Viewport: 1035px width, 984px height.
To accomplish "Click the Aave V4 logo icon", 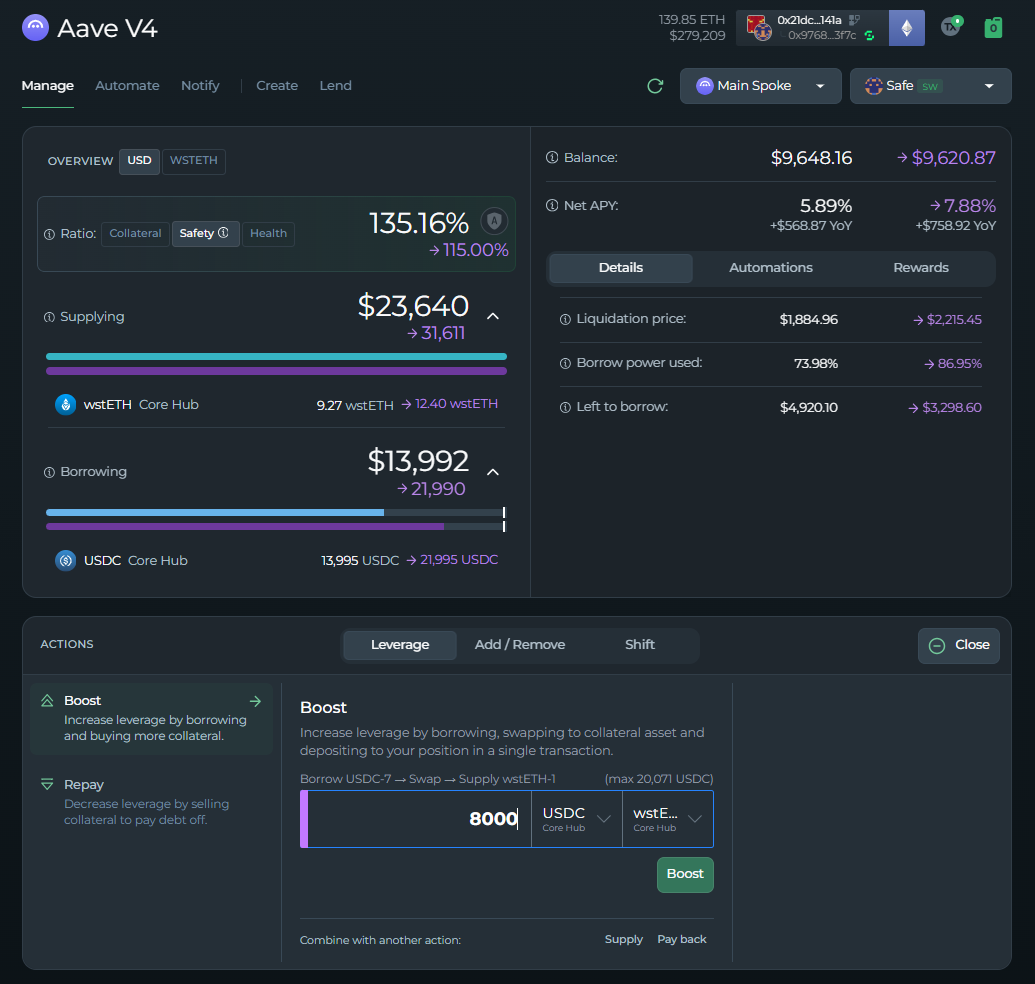I will tap(35, 28).
